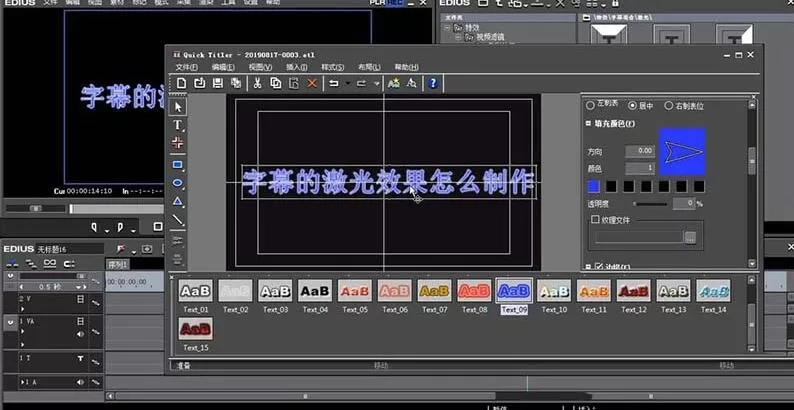Click the Open file icon in Quick Titler toolbar
Viewport: 794px width, 410px height.
(200, 84)
